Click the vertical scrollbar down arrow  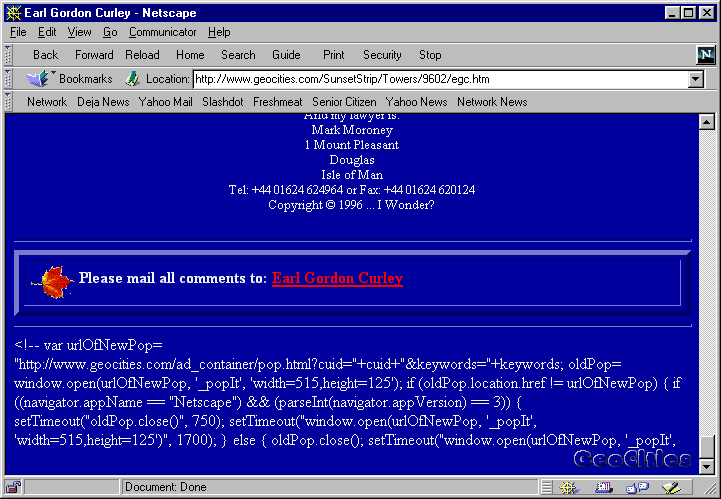[708, 467]
